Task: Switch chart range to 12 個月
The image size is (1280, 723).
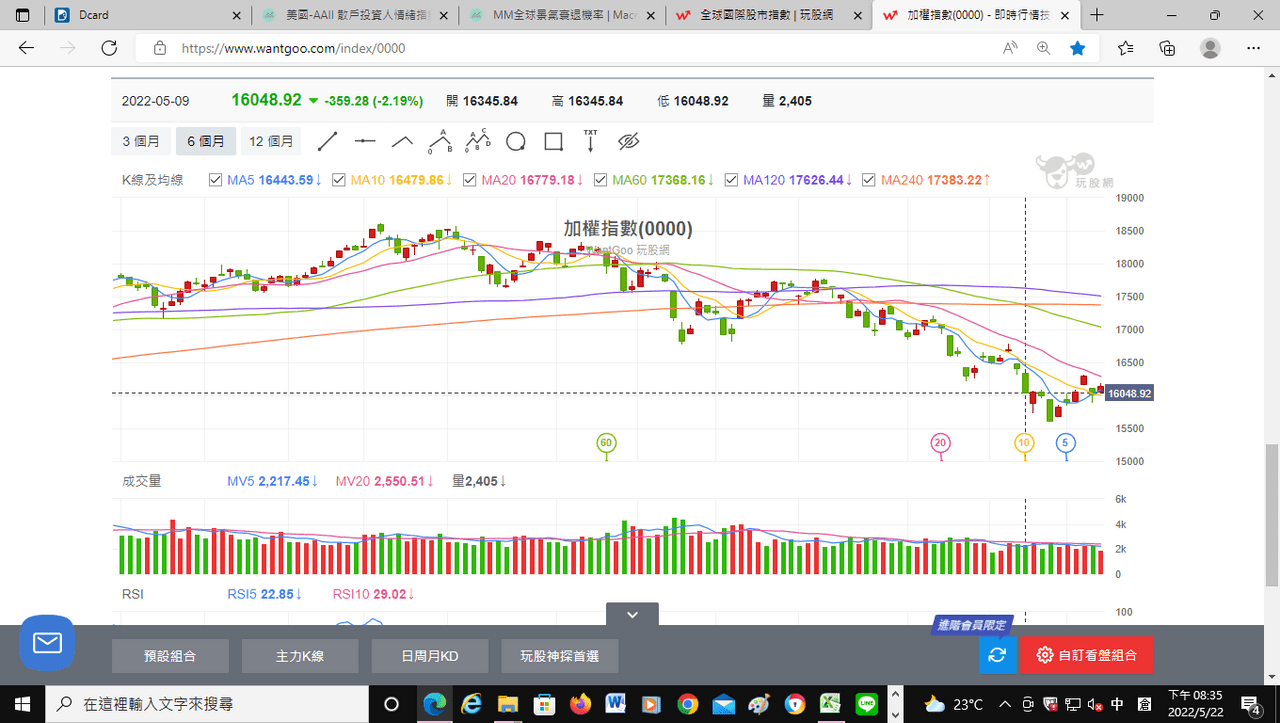Action: pos(271,142)
